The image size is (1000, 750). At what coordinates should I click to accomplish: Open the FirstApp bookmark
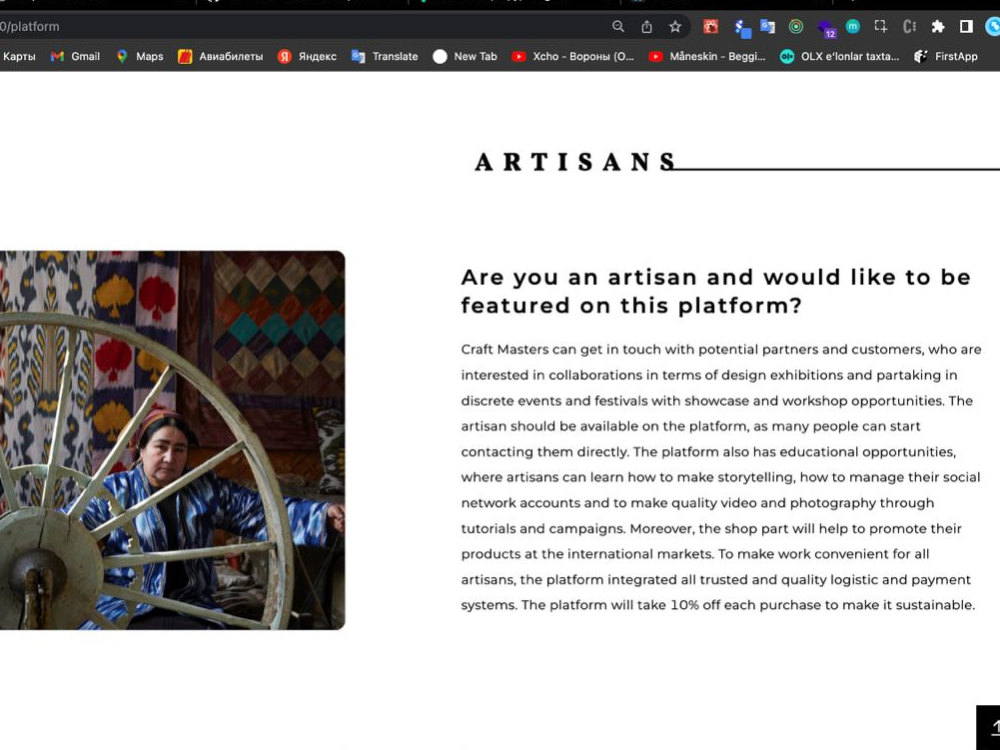(946, 56)
